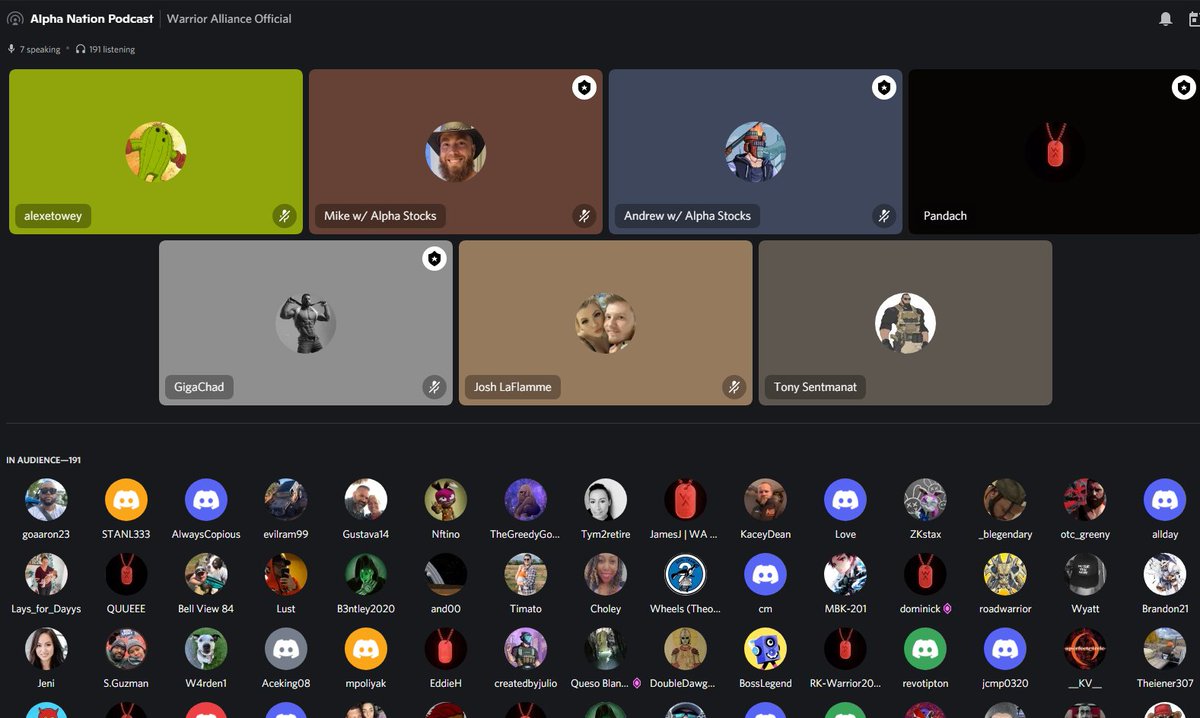Click the mute icon on GigaChad's tile
The width and height of the screenshot is (1200, 718).
pyautogui.click(x=435, y=386)
